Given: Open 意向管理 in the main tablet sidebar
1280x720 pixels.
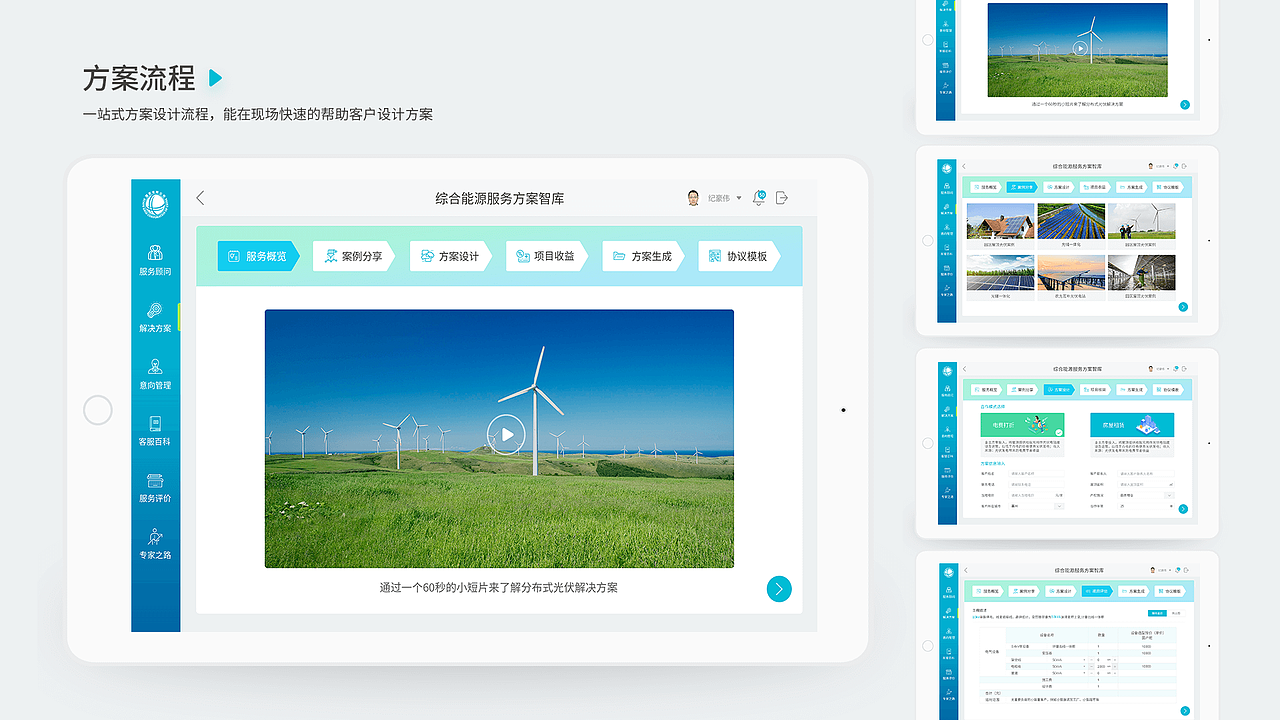Looking at the screenshot, I should tap(155, 373).
